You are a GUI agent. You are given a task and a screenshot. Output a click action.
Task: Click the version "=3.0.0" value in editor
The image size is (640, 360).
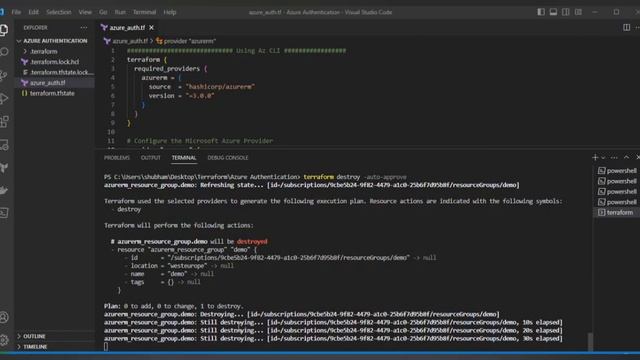(200, 96)
